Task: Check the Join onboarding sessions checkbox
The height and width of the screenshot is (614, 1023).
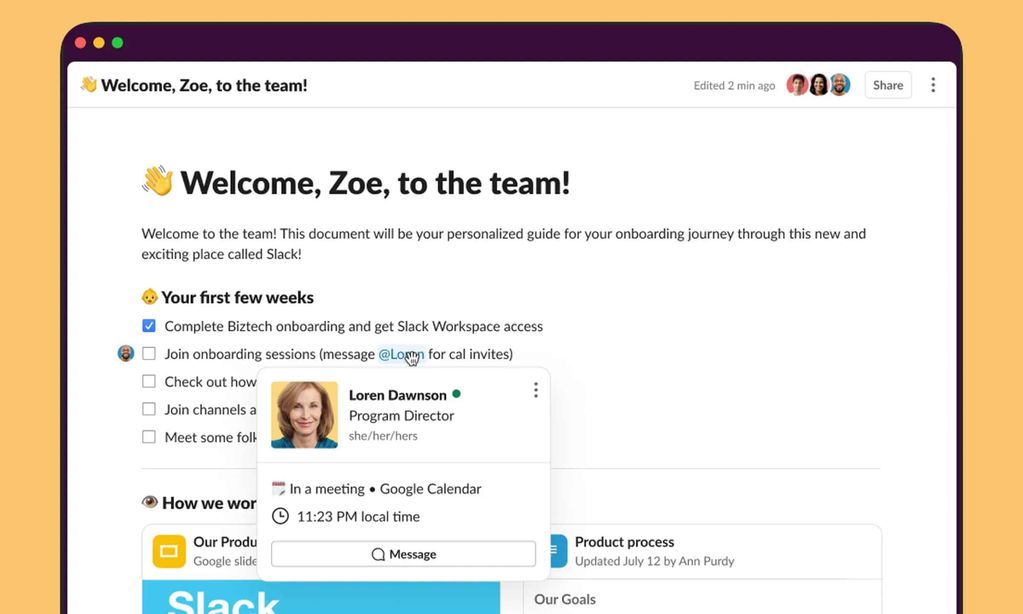Action: tap(148, 353)
